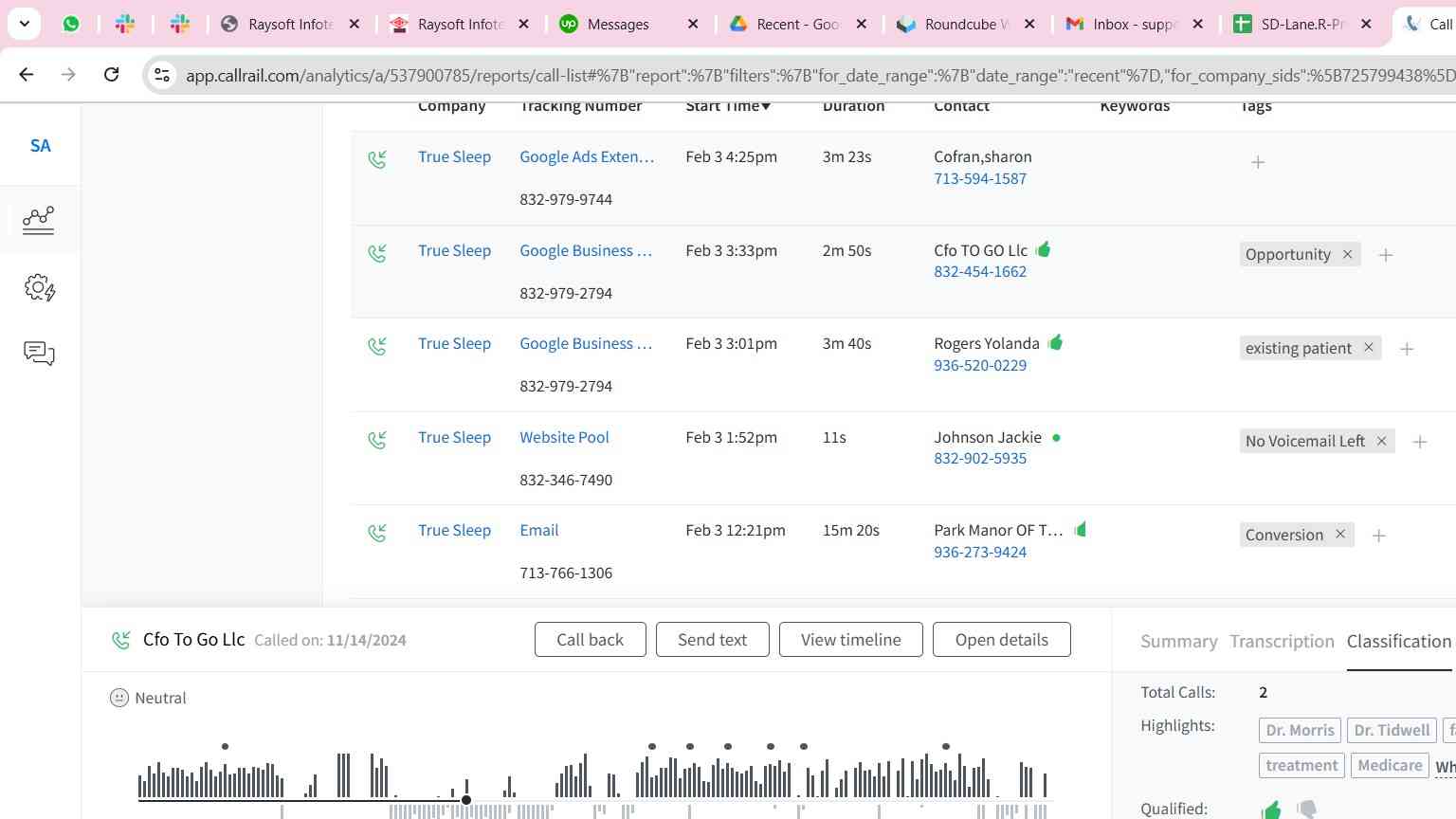This screenshot has height=819, width=1456.
Task: Remove the existing patient tag
Action: (1368, 348)
